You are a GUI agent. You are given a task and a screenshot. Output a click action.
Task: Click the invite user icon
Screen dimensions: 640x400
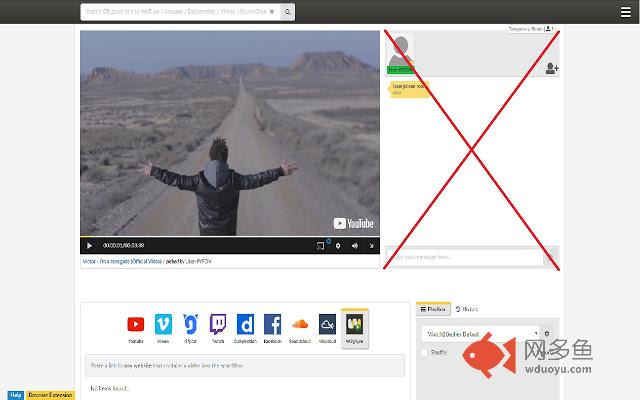[552, 68]
